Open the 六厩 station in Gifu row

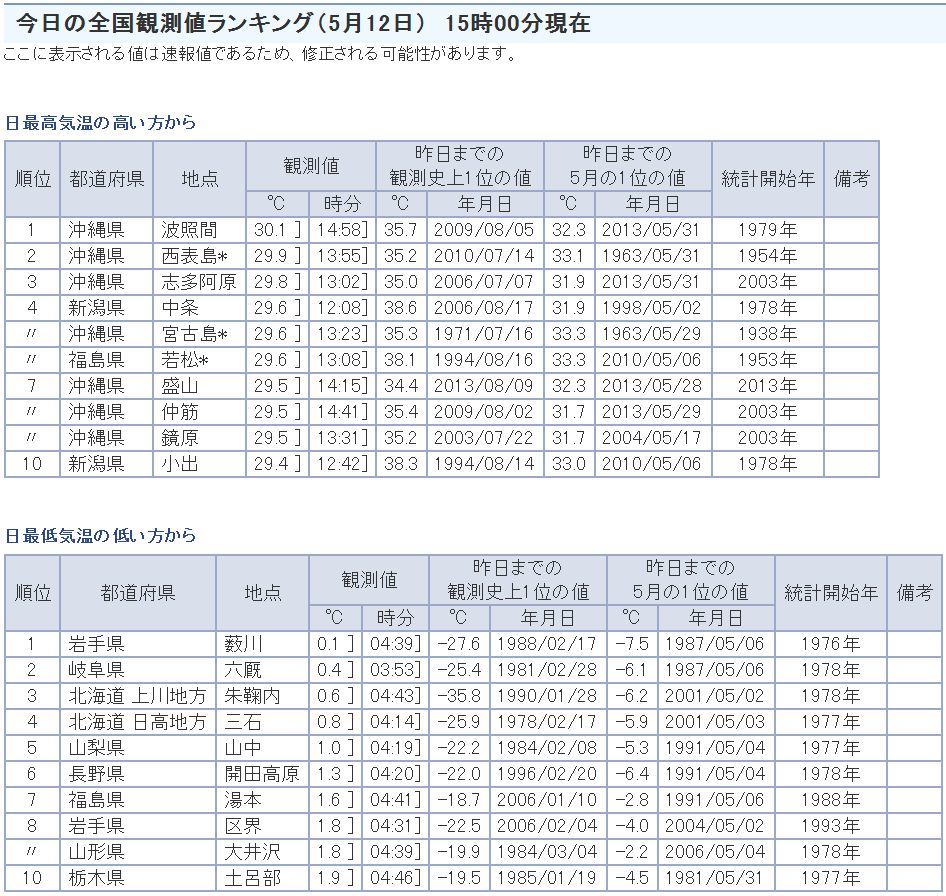click(244, 669)
